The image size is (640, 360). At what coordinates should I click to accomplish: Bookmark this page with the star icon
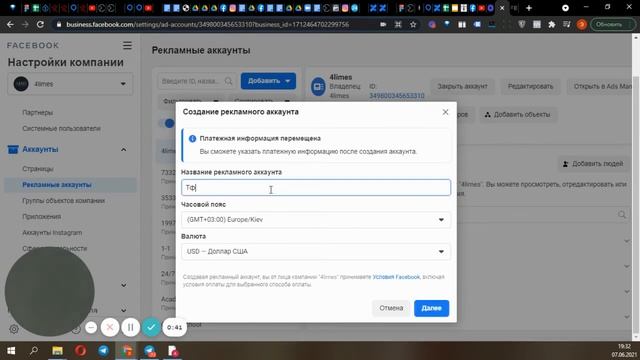[x=413, y=24]
